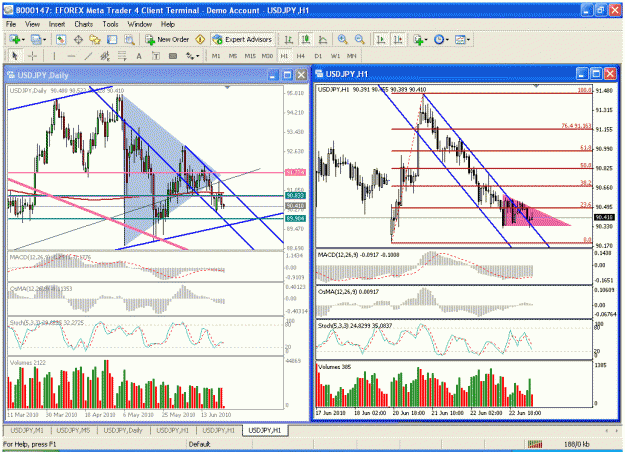Switch to candlestick chart view
This screenshot has height=452, width=625.
pyautogui.click(x=306, y=39)
